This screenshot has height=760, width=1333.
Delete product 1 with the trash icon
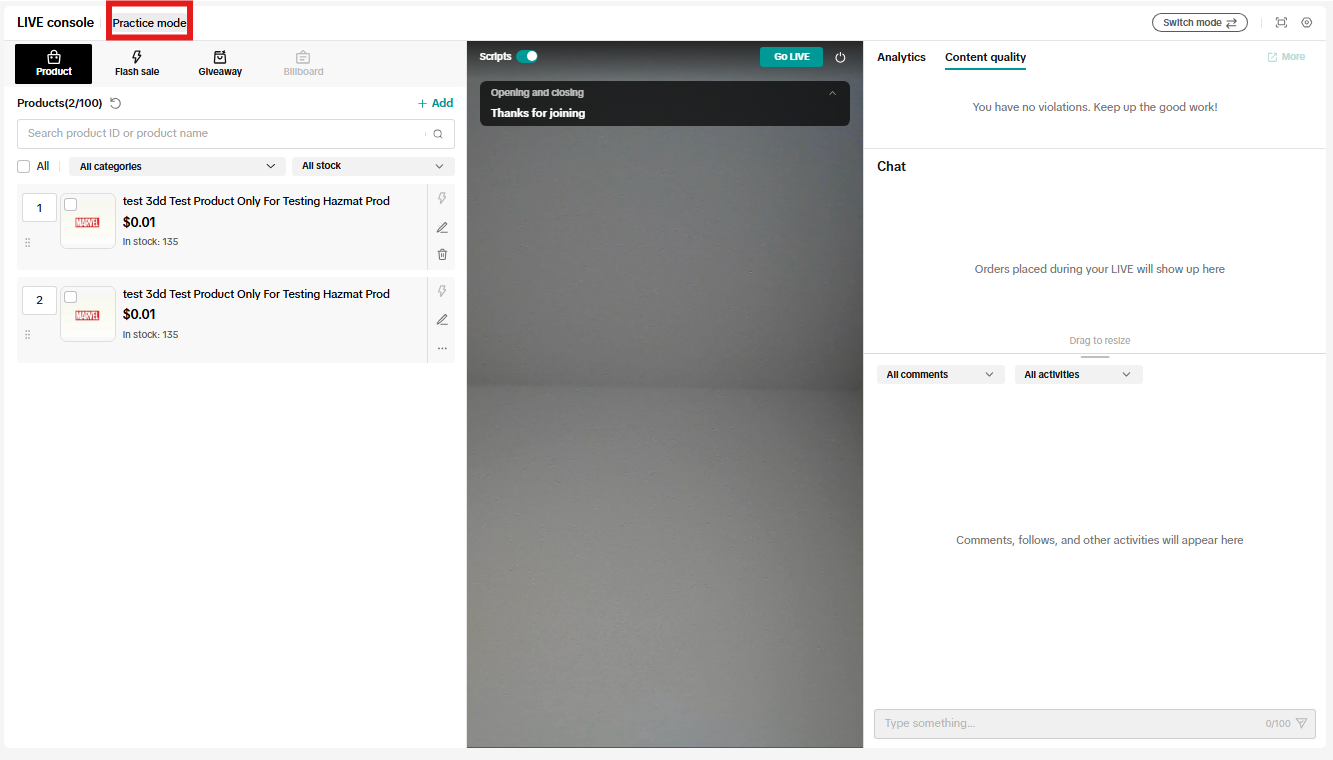point(442,255)
